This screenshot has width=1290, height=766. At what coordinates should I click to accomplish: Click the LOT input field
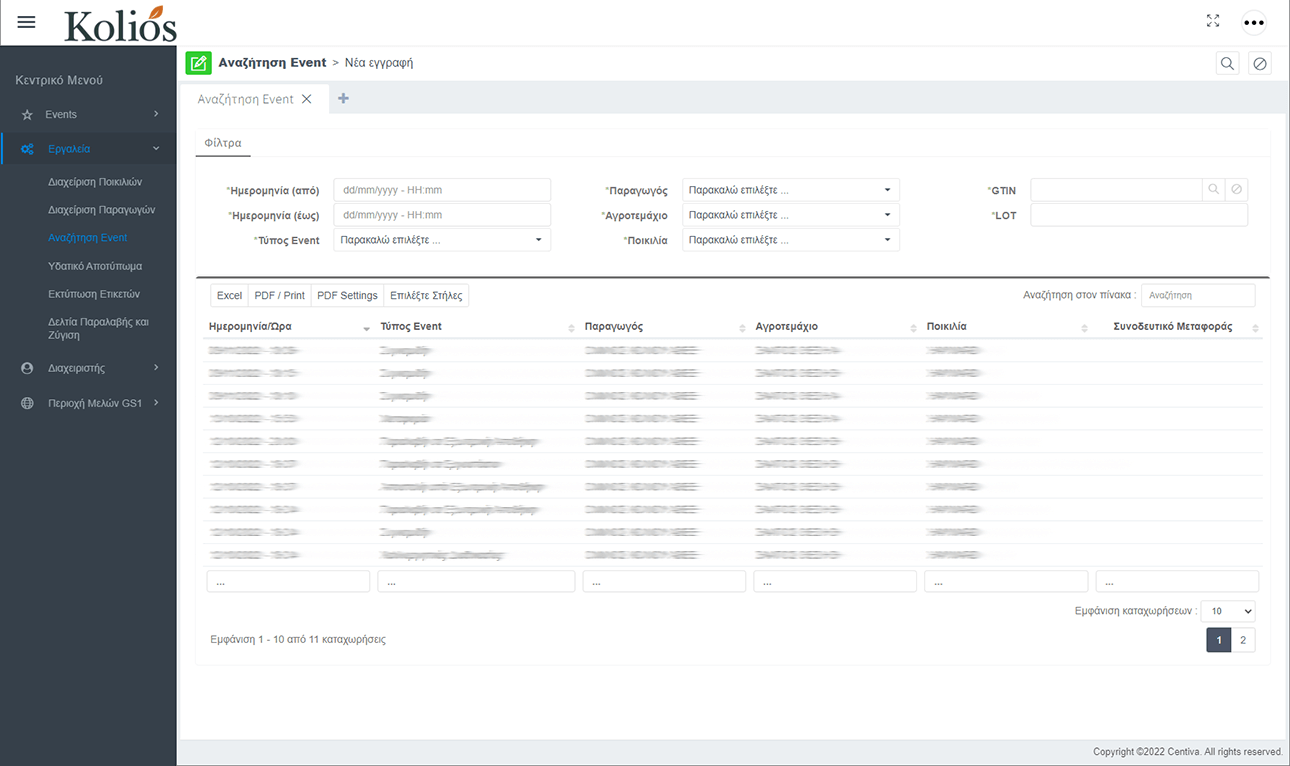click(1139, 215)
